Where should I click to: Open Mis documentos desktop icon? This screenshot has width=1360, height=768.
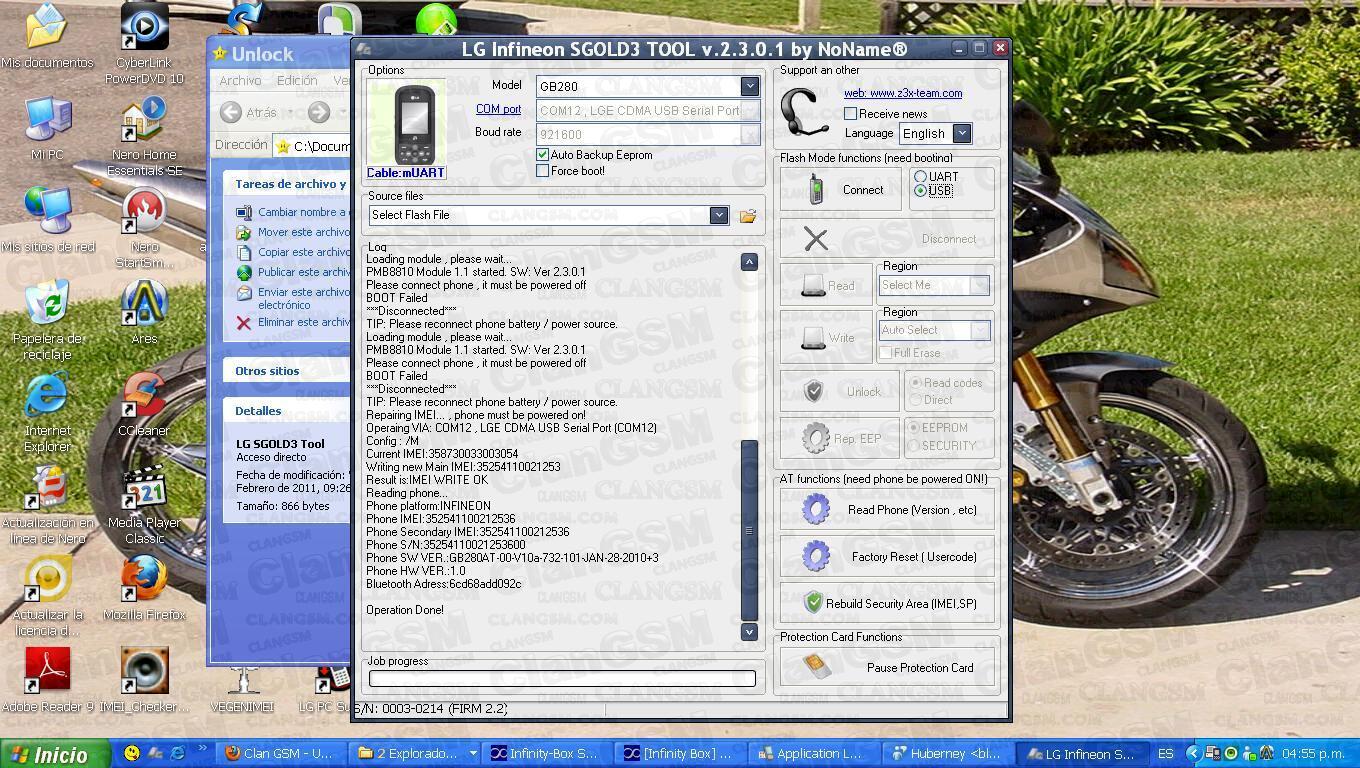point(47,37)
